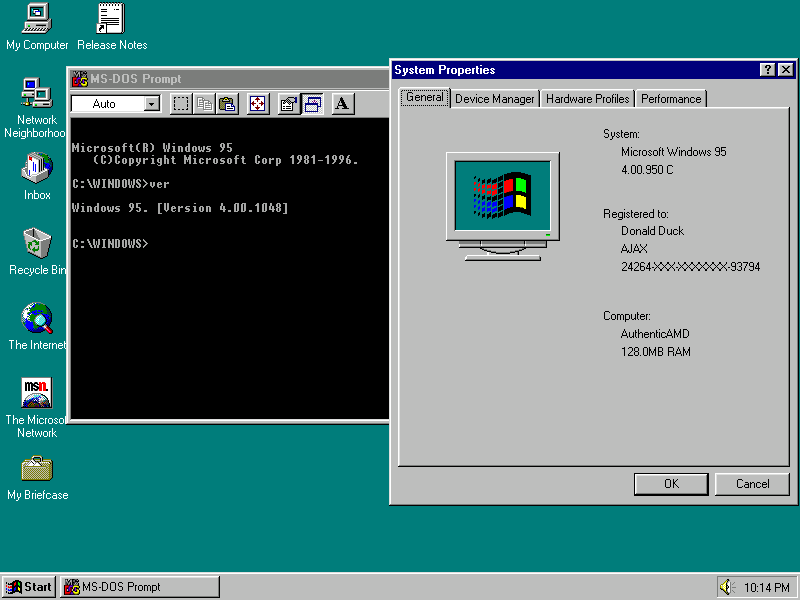
Task: Switch to the Performance tab
Action: coord(671,98)
